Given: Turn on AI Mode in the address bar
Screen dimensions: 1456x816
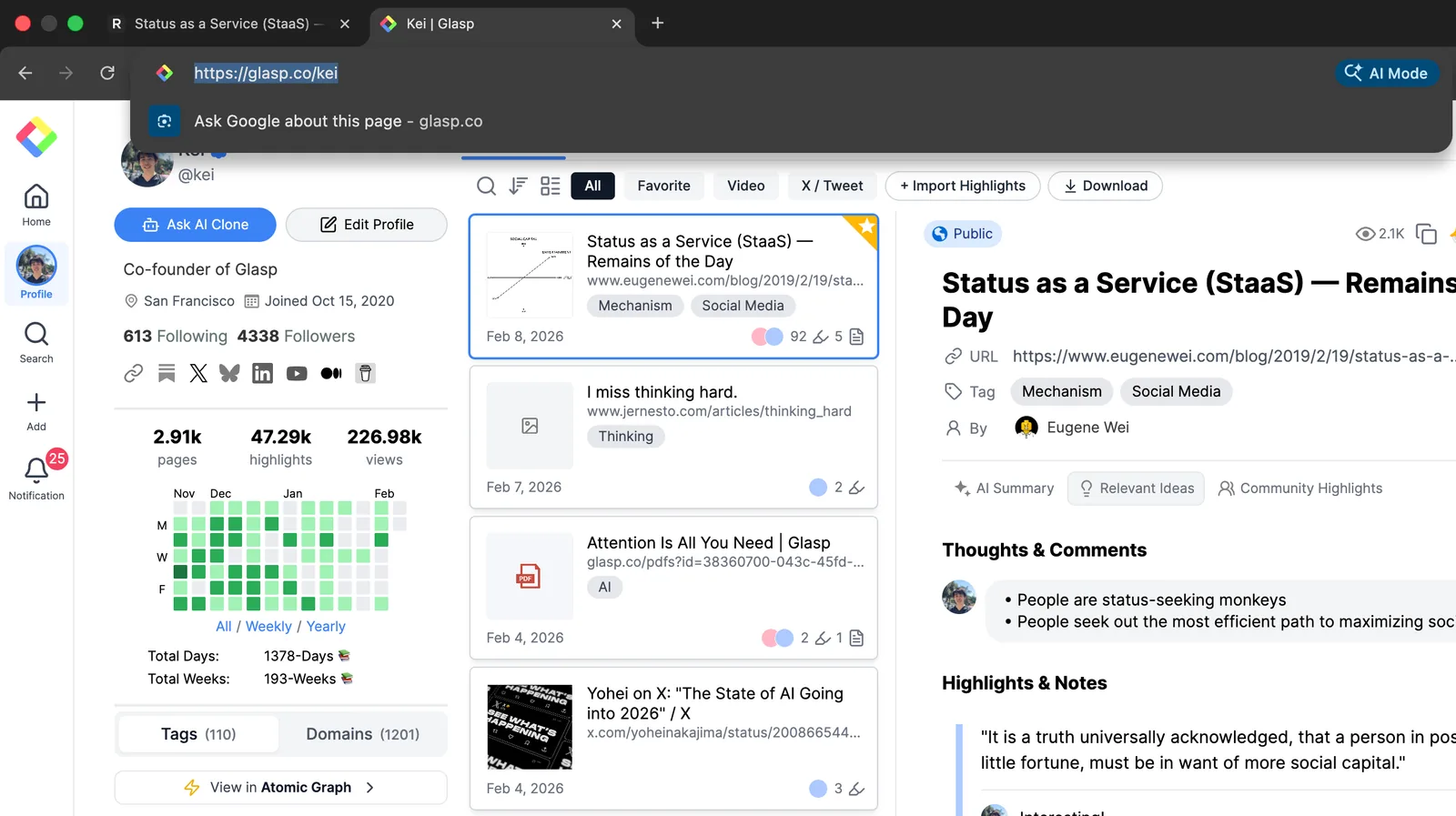Looking at the screenshot, I should [x=1387, y=73].
